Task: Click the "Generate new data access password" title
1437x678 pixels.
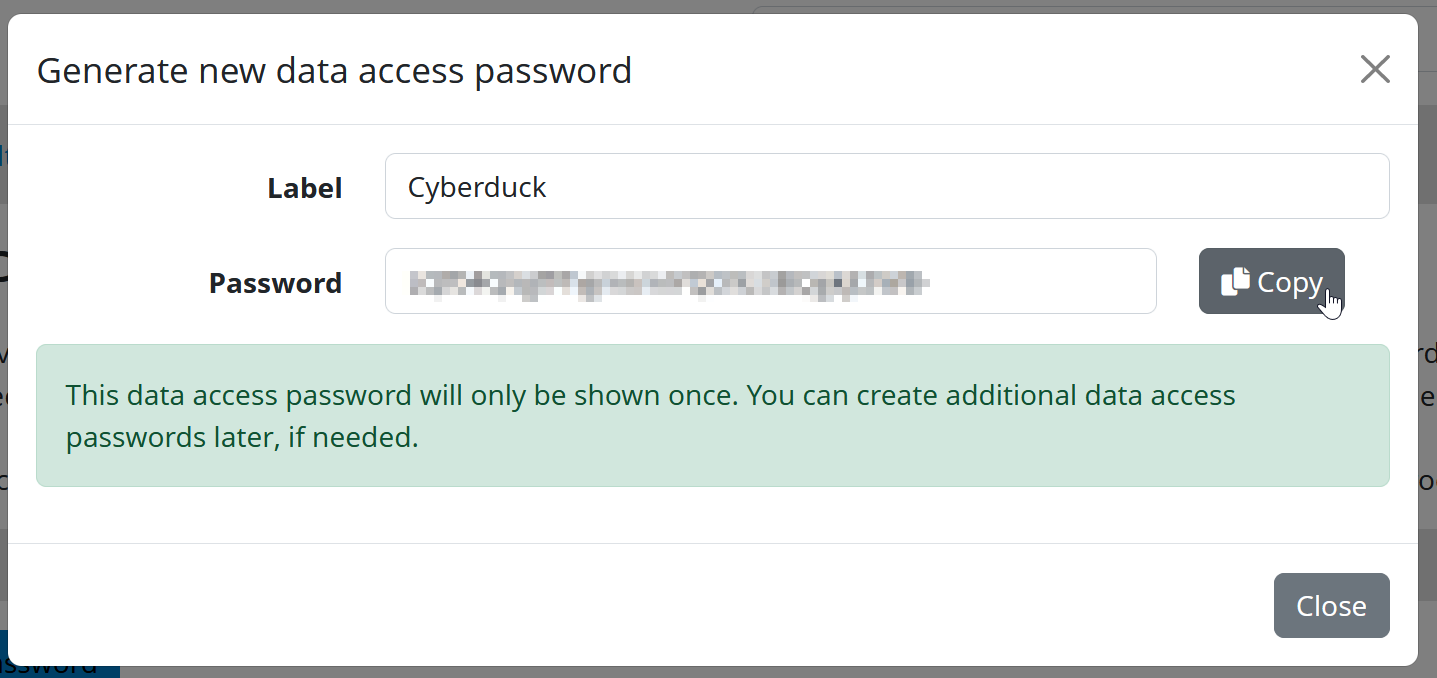Action: pyautogui.click(x=334, y=71)
